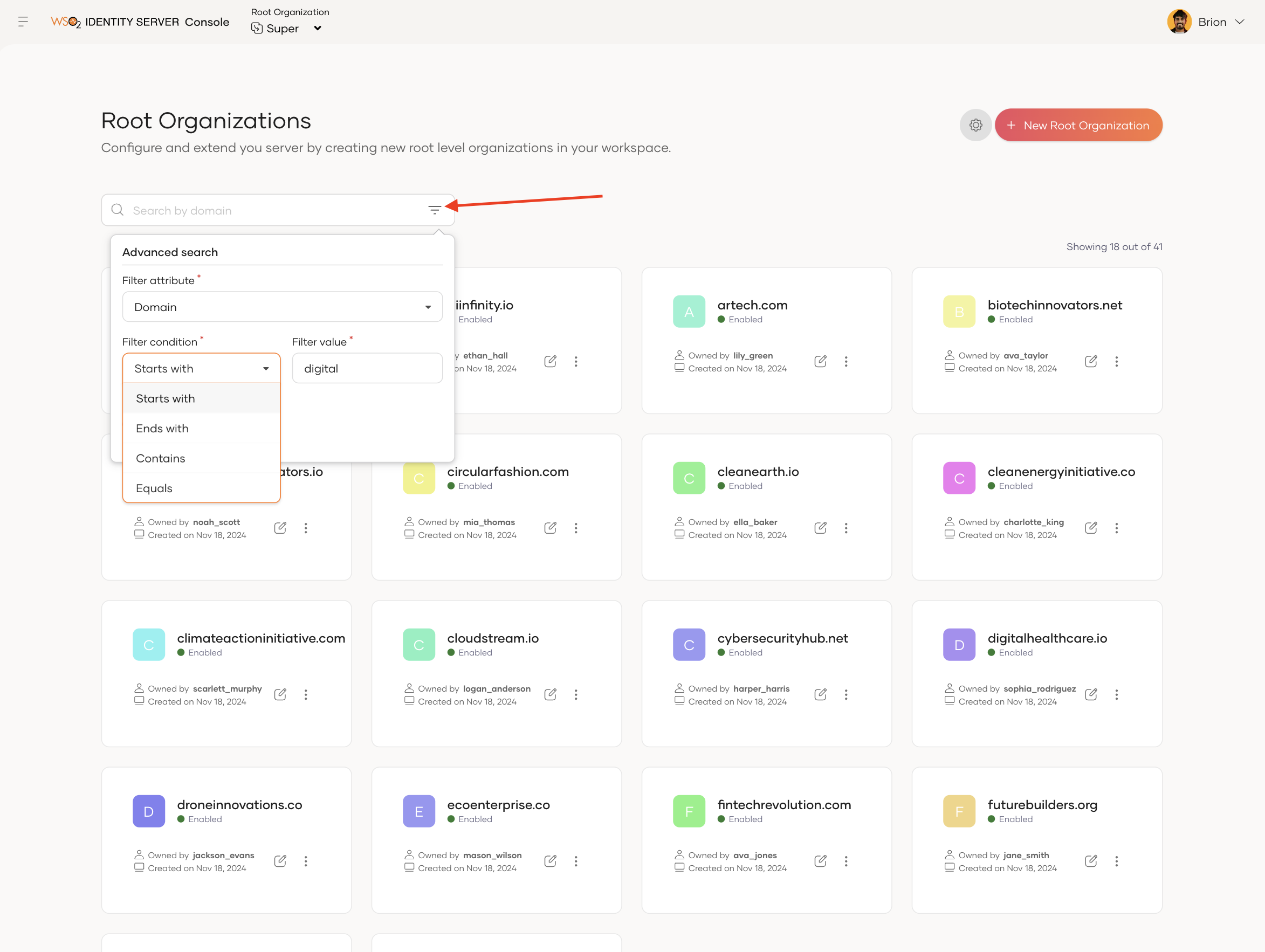Click the futurebuilders.org yellow avatar tile
The width and height of the screenshot is (1265, 952).
click(959, 811)
